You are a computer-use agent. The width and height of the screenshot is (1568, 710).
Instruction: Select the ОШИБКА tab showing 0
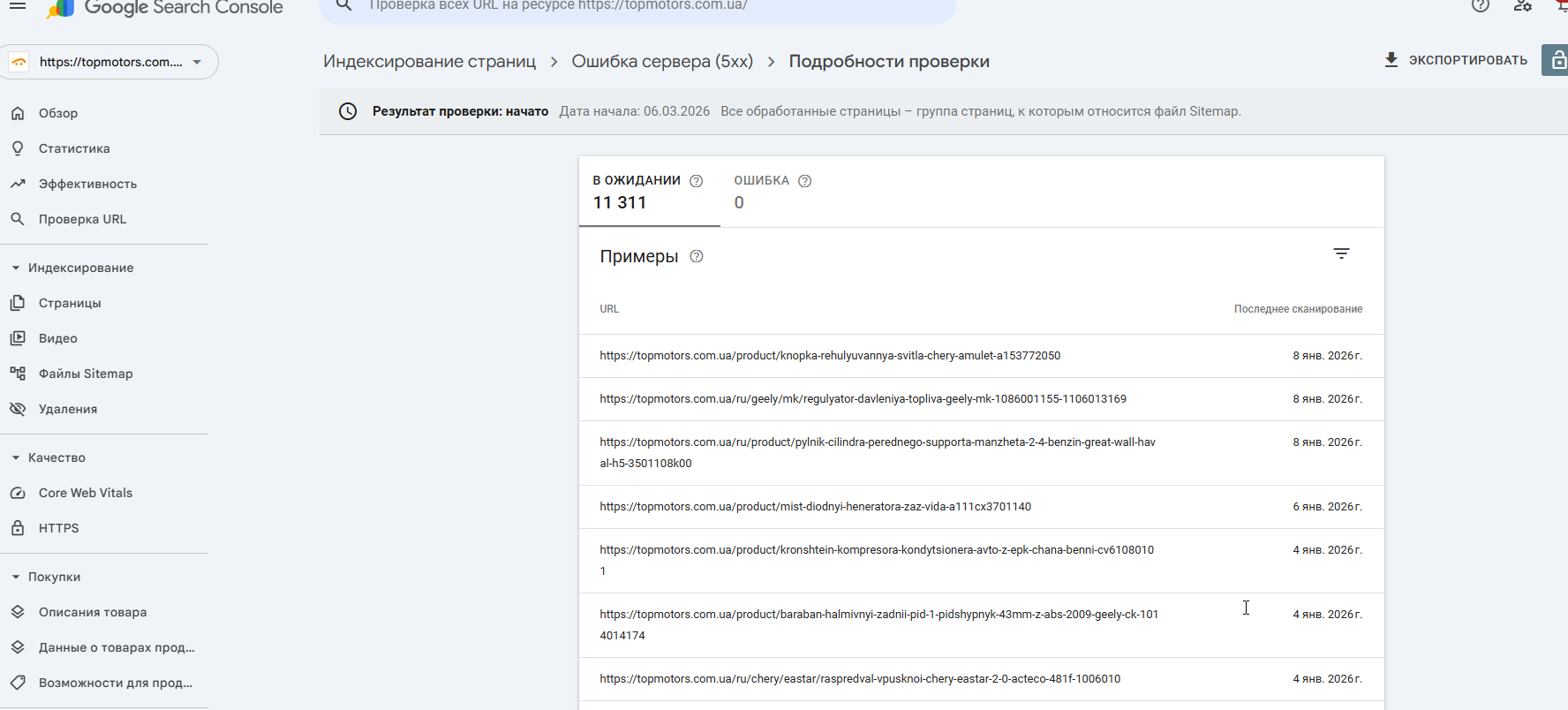(773, 192)
